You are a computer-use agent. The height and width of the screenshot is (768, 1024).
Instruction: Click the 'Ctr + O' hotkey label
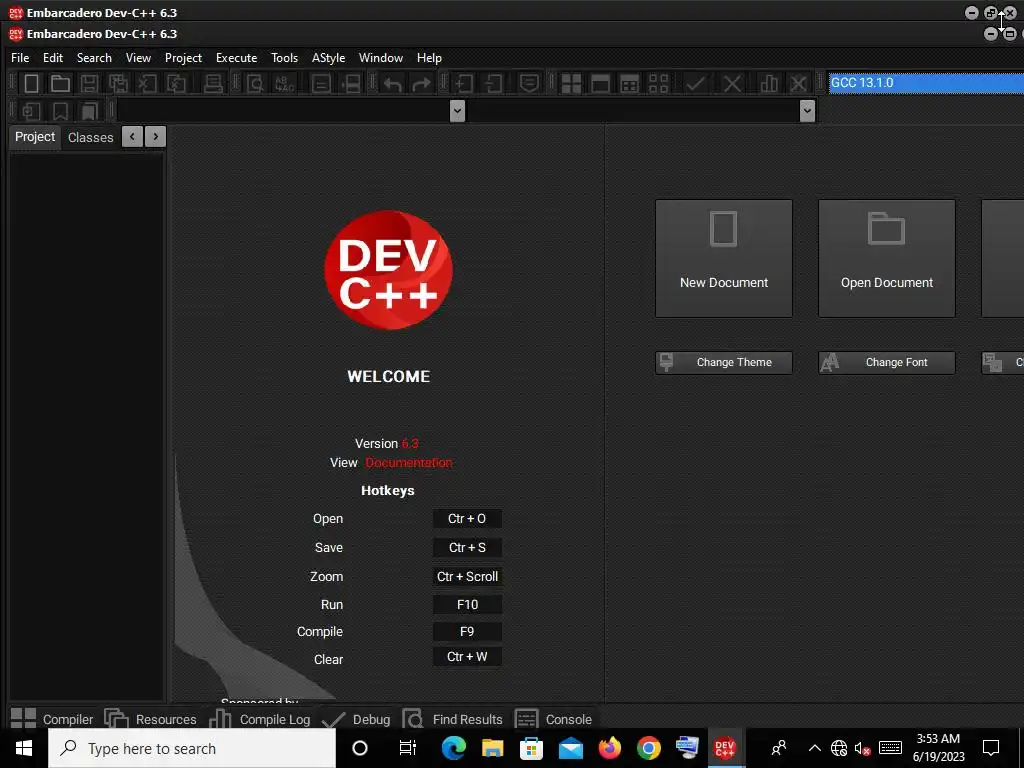467,519
